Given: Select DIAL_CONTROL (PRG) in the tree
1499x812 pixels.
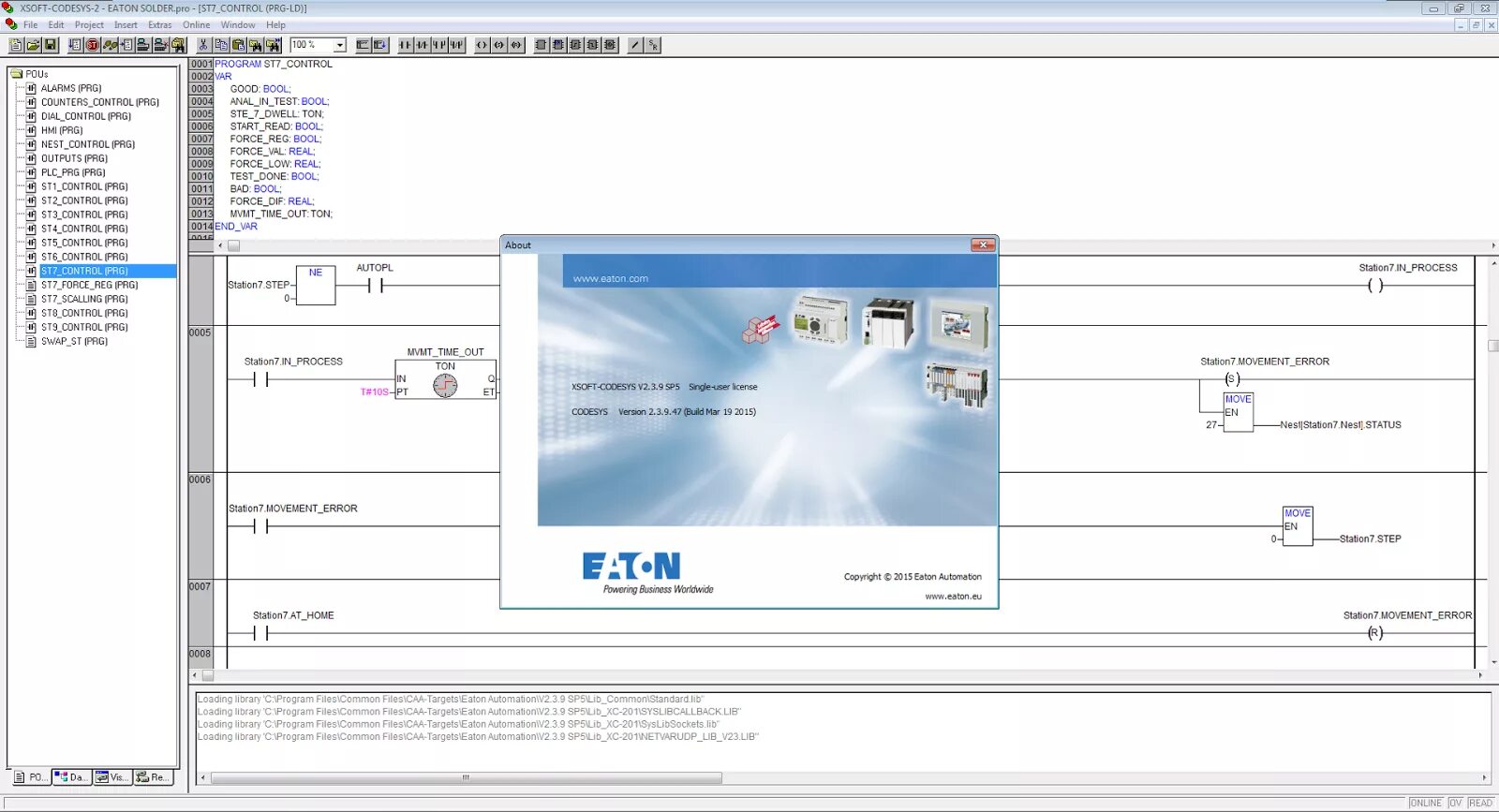Looking at the screenshot, I should click(86, 116).
